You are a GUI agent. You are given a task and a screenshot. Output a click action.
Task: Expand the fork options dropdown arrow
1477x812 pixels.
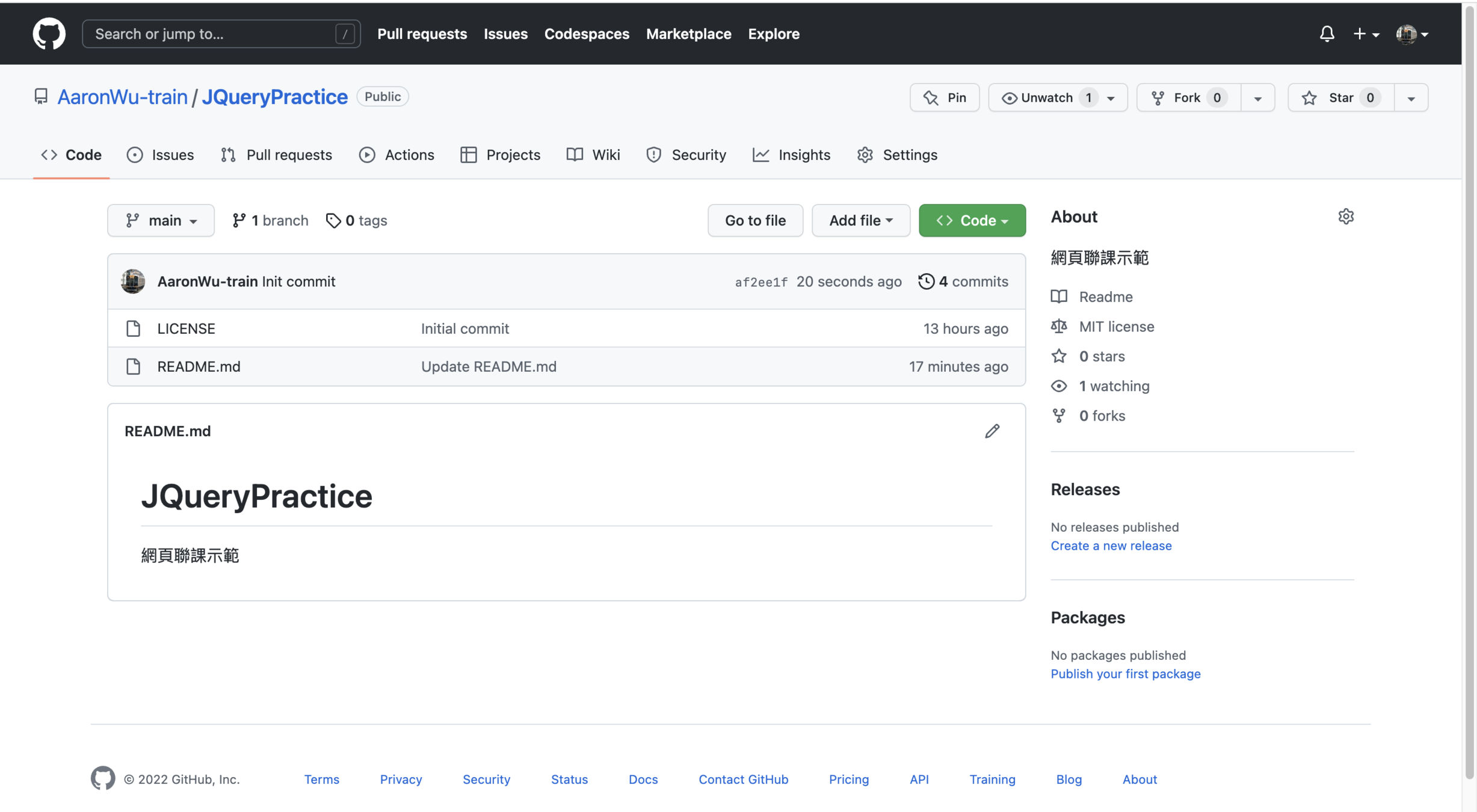coord(1257,97)
